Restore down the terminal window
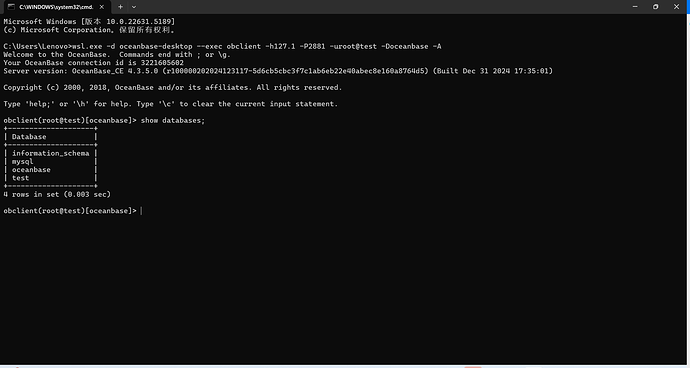The image size is (690, 368). pyautogui.click(x=656, y=7)
